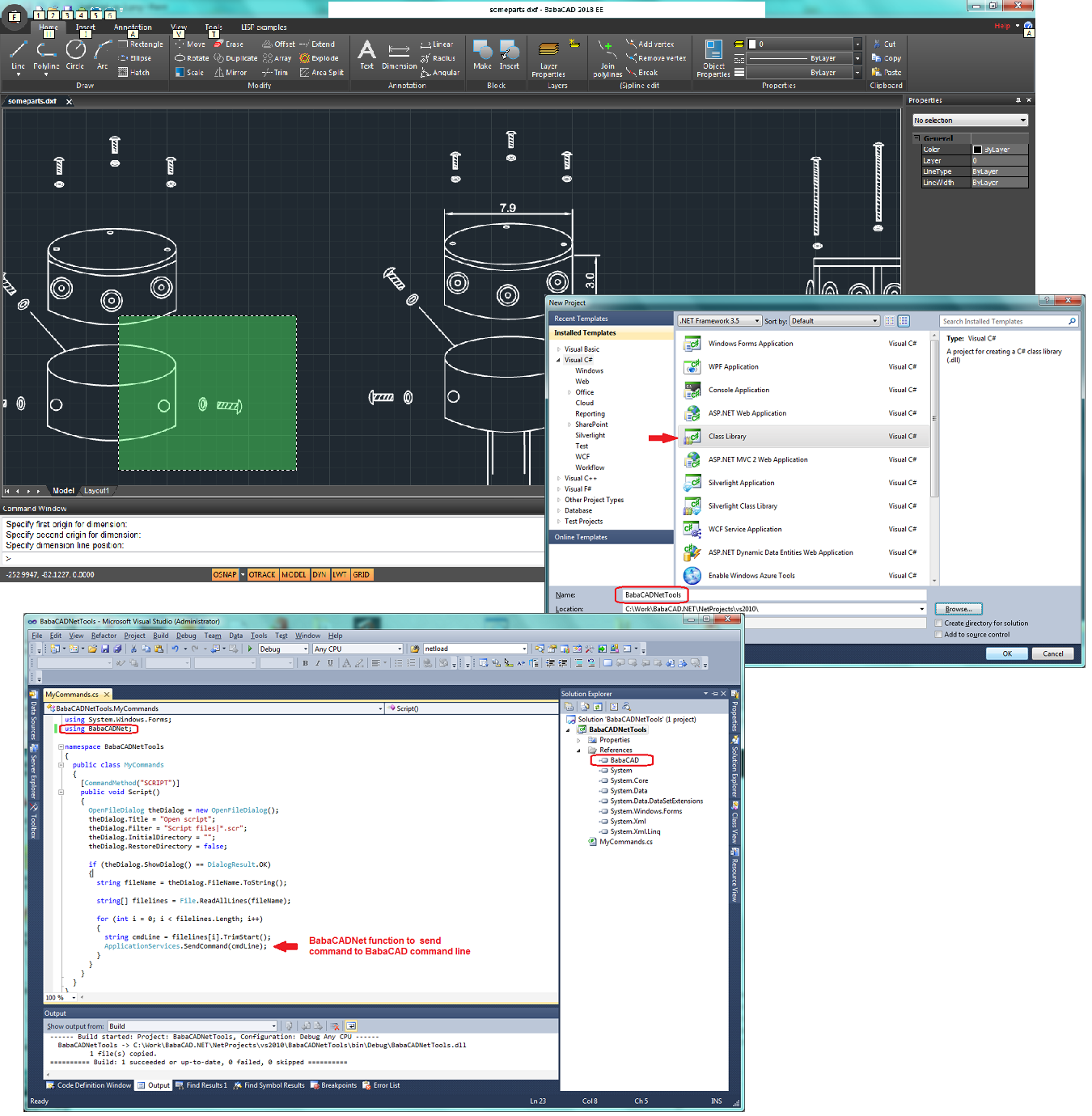Viewport: 1092px width, 1116px height.
Task: Click Cut in Clipboard group
Action: coord(883,44)
